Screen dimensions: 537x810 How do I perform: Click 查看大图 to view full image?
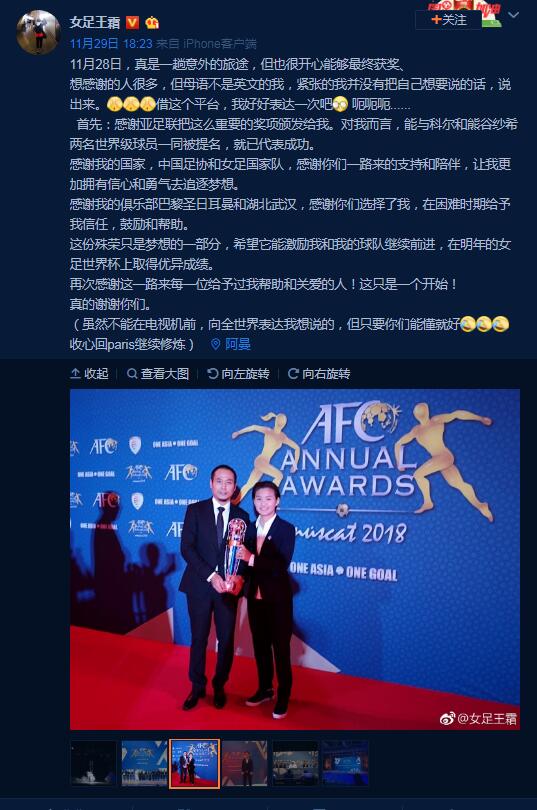tap(158, 373)
